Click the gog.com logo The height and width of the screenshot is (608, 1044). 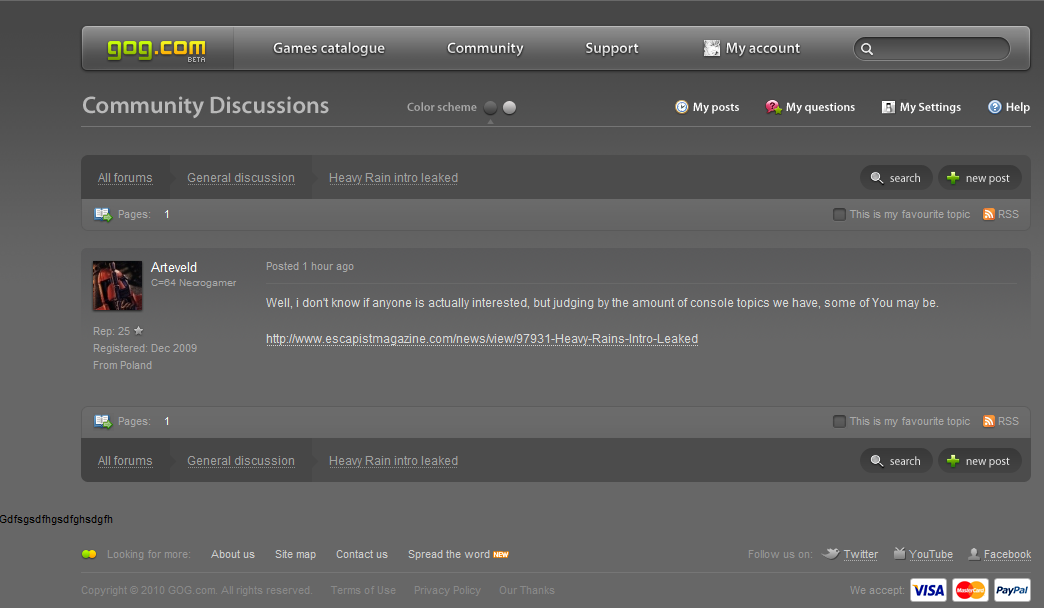point(156,49)
